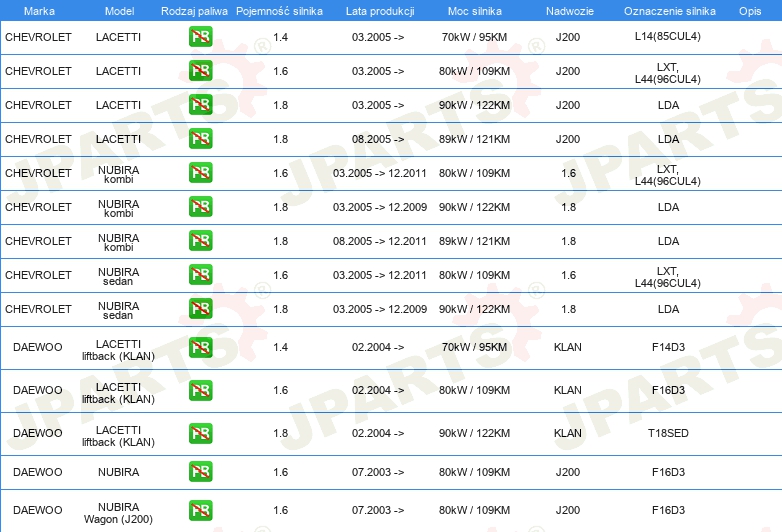Click fuel icon for Lacetti 08.2005 89kW row

click(x=200, y=139)
